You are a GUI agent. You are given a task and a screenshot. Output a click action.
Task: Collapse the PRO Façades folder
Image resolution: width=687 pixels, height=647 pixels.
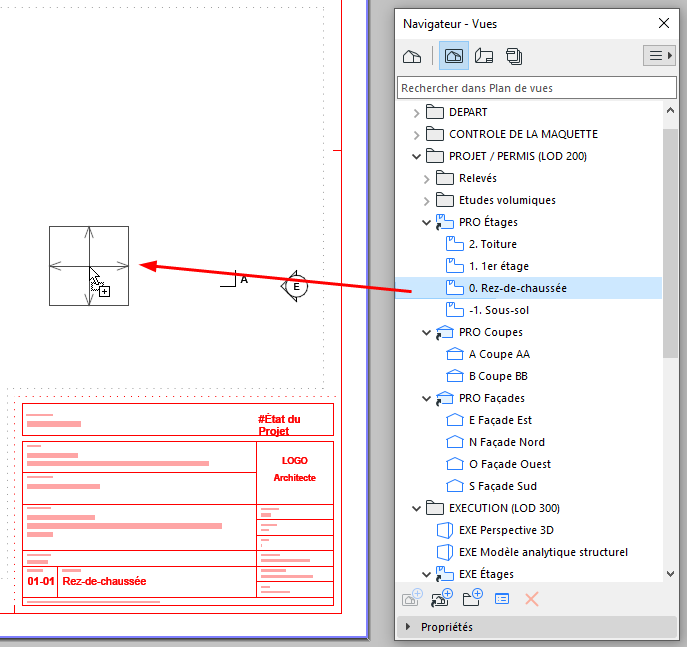coord(426,399)
